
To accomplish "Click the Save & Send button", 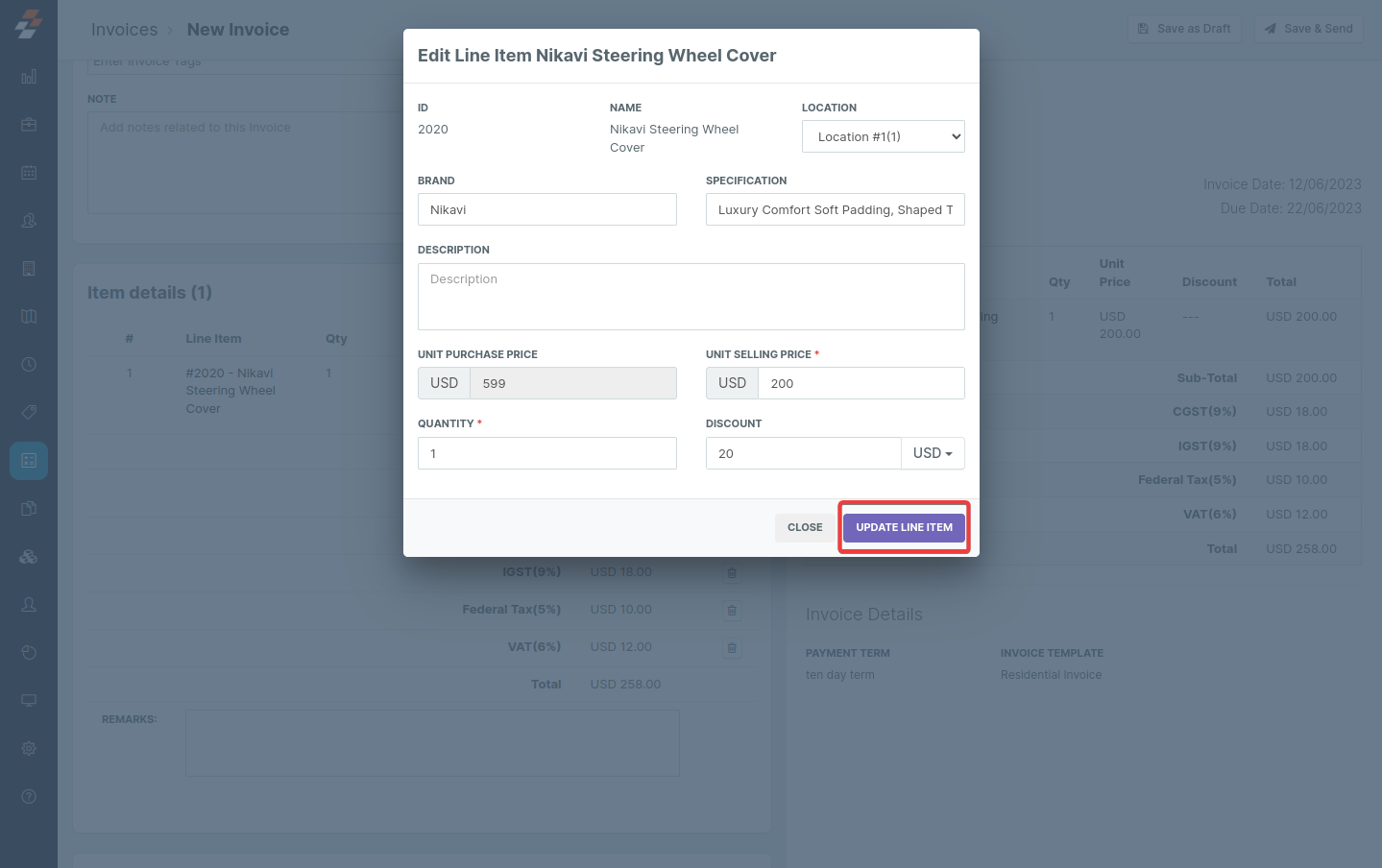I will tap(1308, 29).
